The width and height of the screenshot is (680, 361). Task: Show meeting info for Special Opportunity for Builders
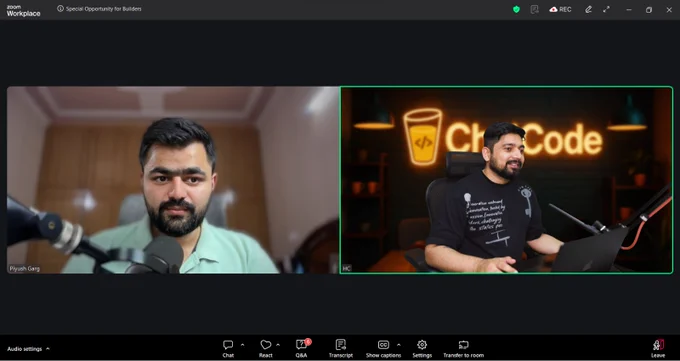coord(99,9)
